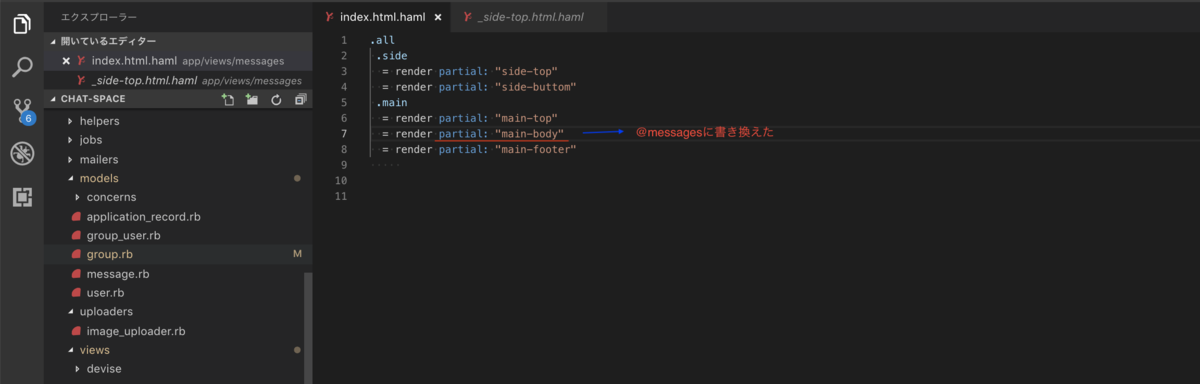Expand the devise folder
The width and height of the screenshot is (1200, 384).
tap(103, 369)
